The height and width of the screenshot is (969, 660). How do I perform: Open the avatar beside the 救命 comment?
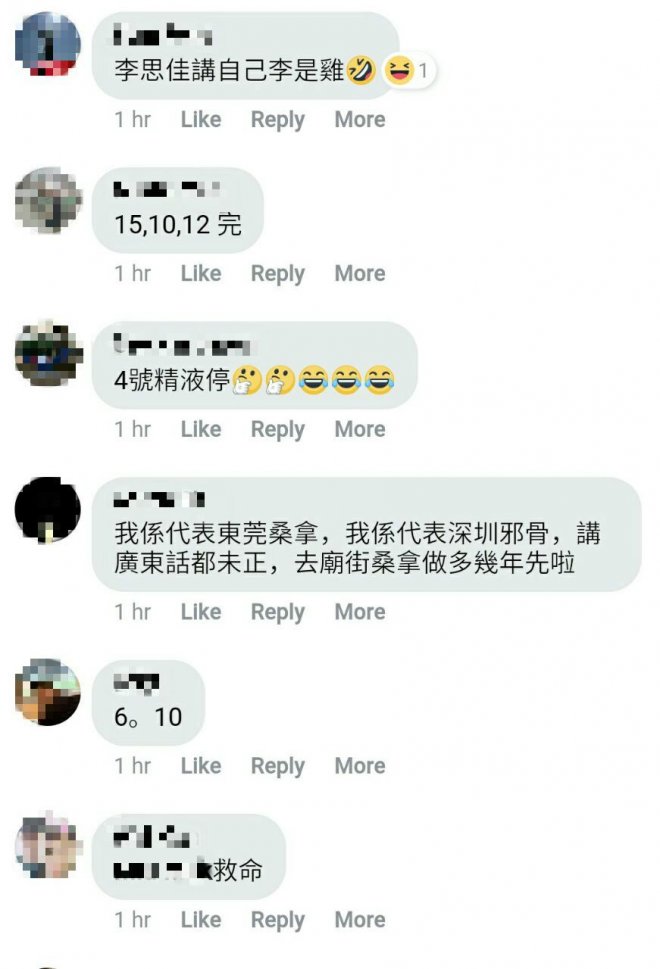coord(48,845)
